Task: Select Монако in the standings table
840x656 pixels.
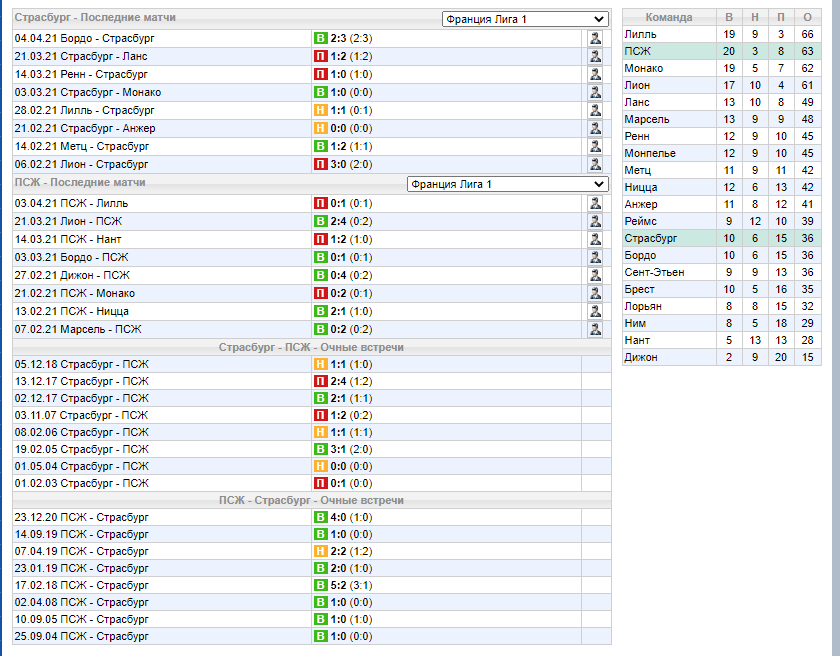Action: coord(722,68)
